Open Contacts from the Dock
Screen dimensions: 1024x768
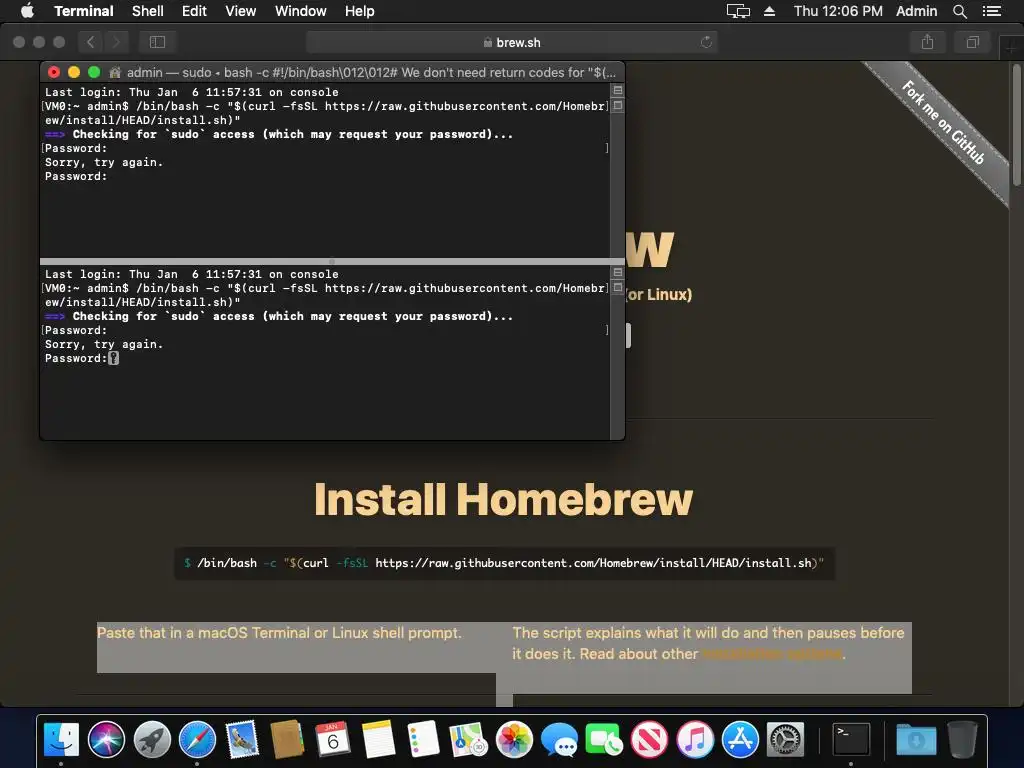[x=287, y=740]
